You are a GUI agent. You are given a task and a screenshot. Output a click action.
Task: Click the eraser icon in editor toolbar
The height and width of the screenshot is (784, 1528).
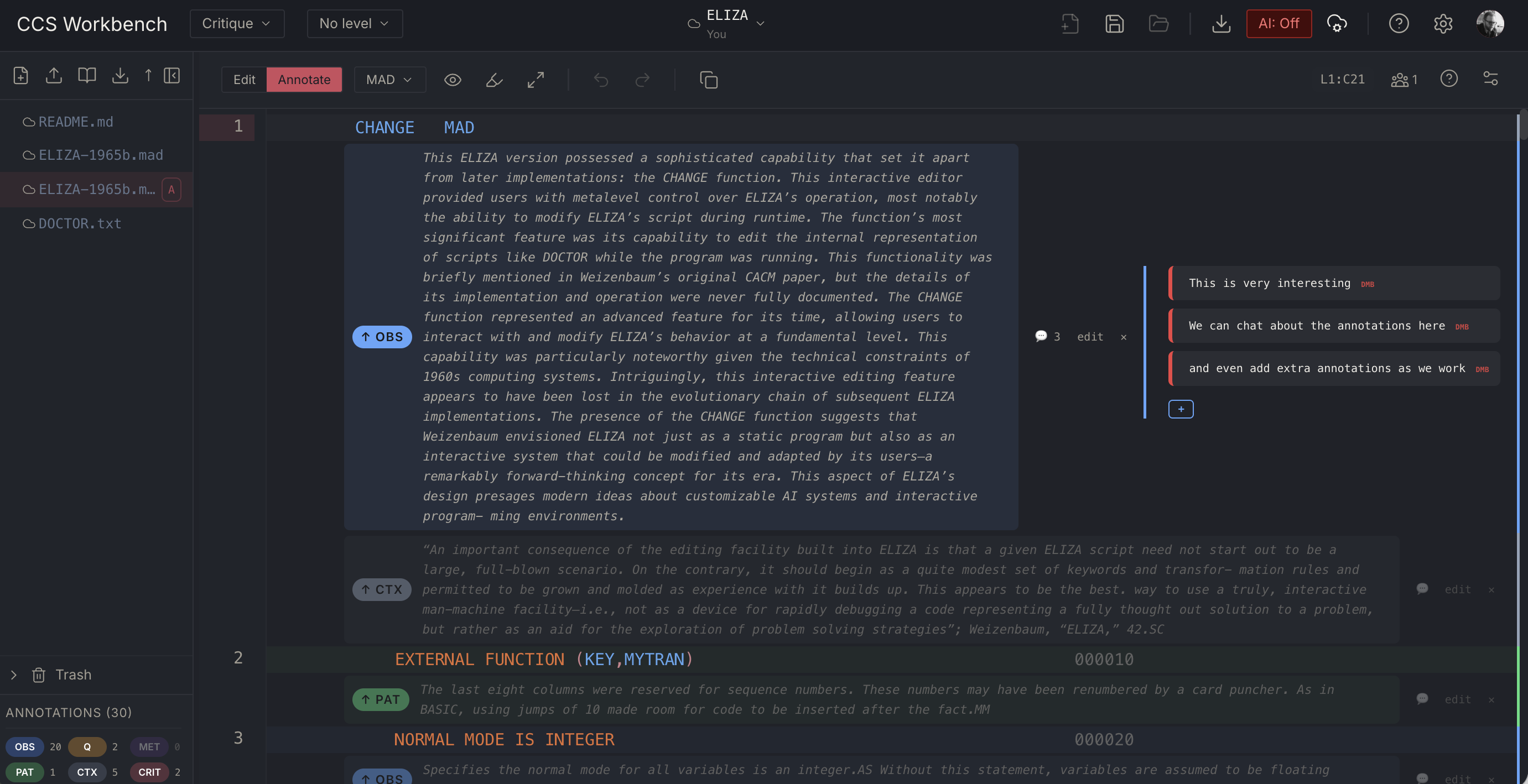[494, 80]
